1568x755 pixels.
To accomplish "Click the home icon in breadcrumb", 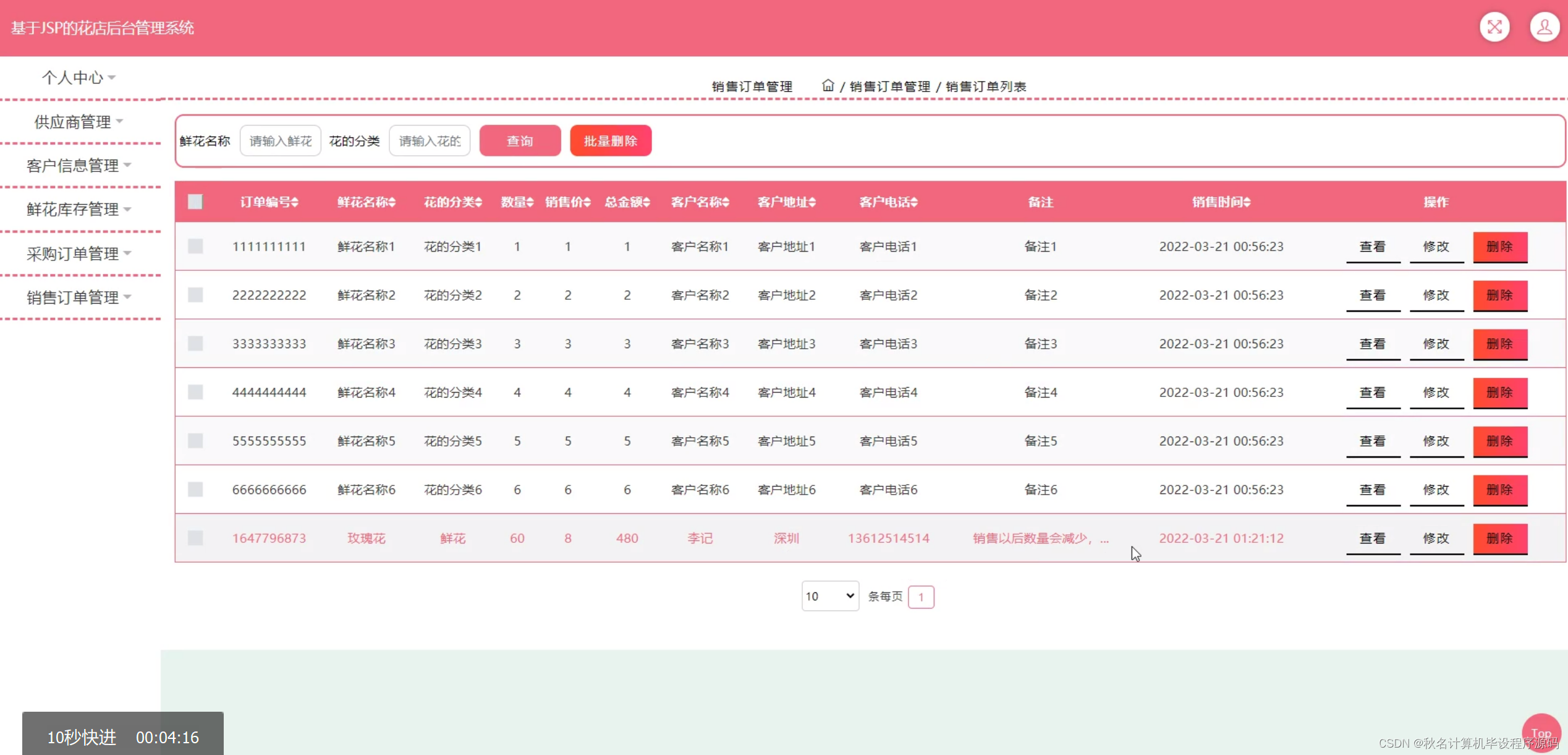I will click(x=828, y=85).
